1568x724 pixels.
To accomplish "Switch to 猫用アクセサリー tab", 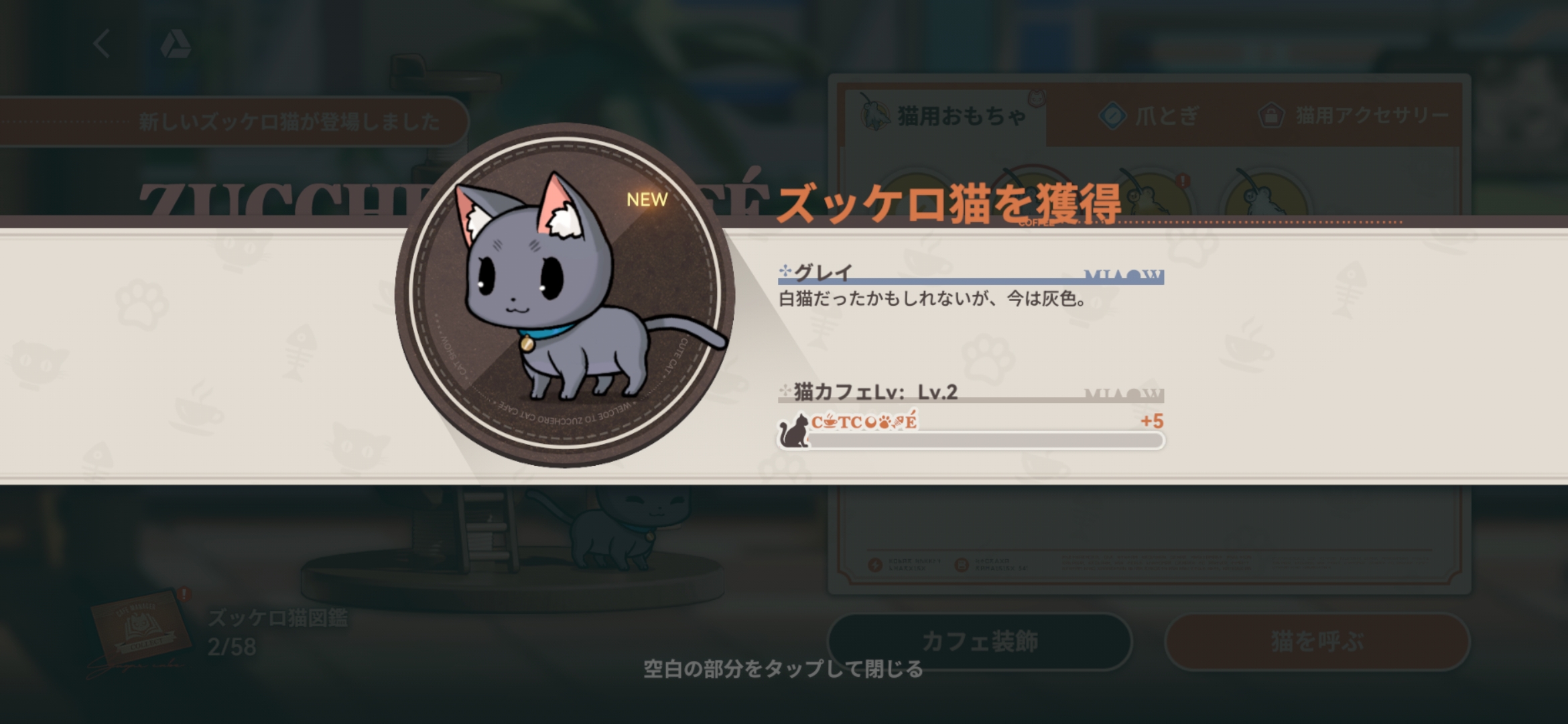I will point(1354,116).
